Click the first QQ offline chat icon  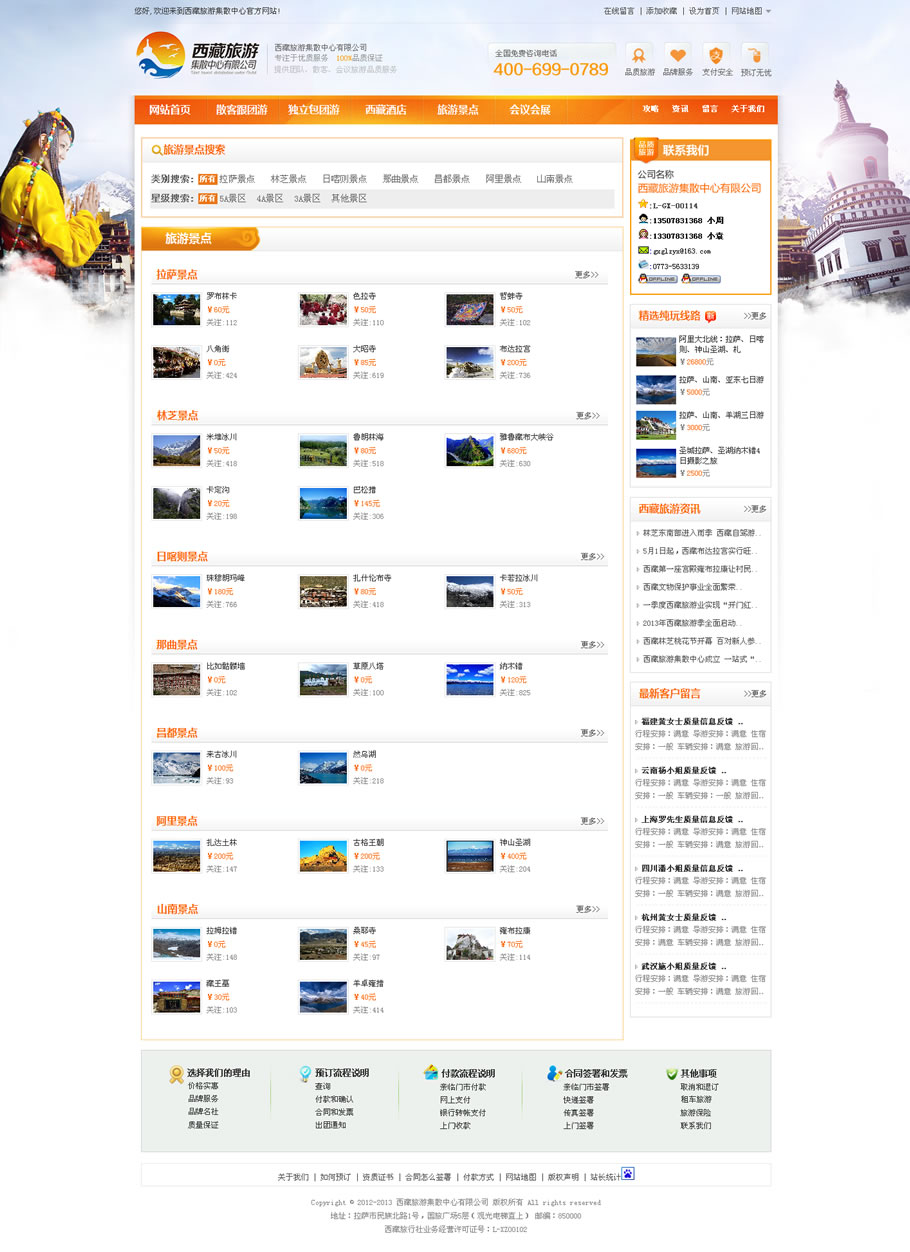pos(657,279)
